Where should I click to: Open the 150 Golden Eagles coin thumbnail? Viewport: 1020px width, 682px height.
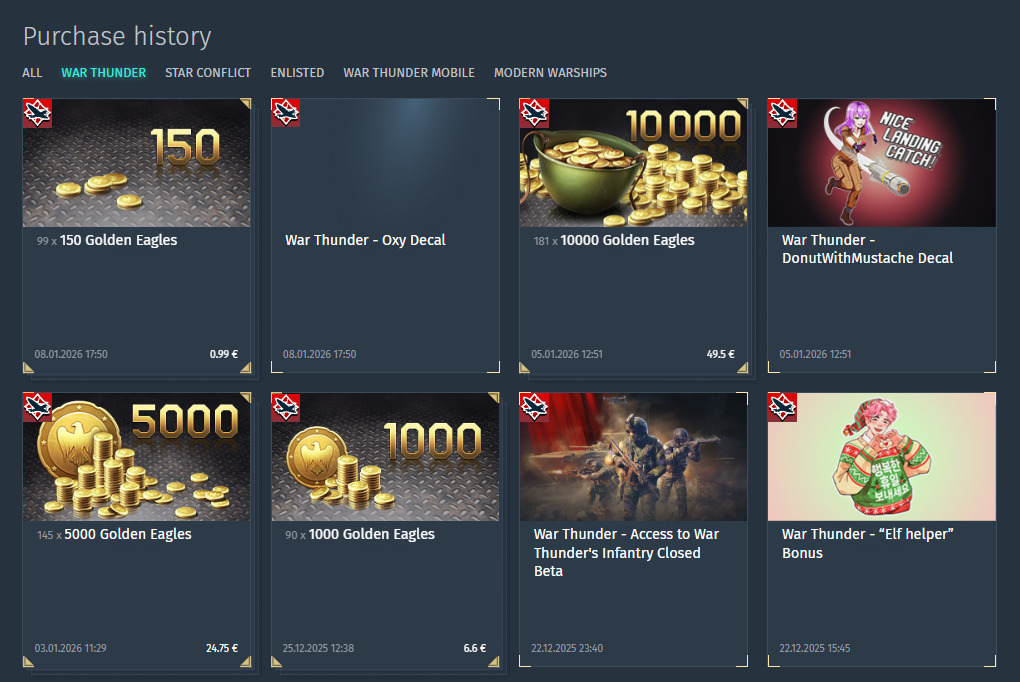[x=137, y=163]
